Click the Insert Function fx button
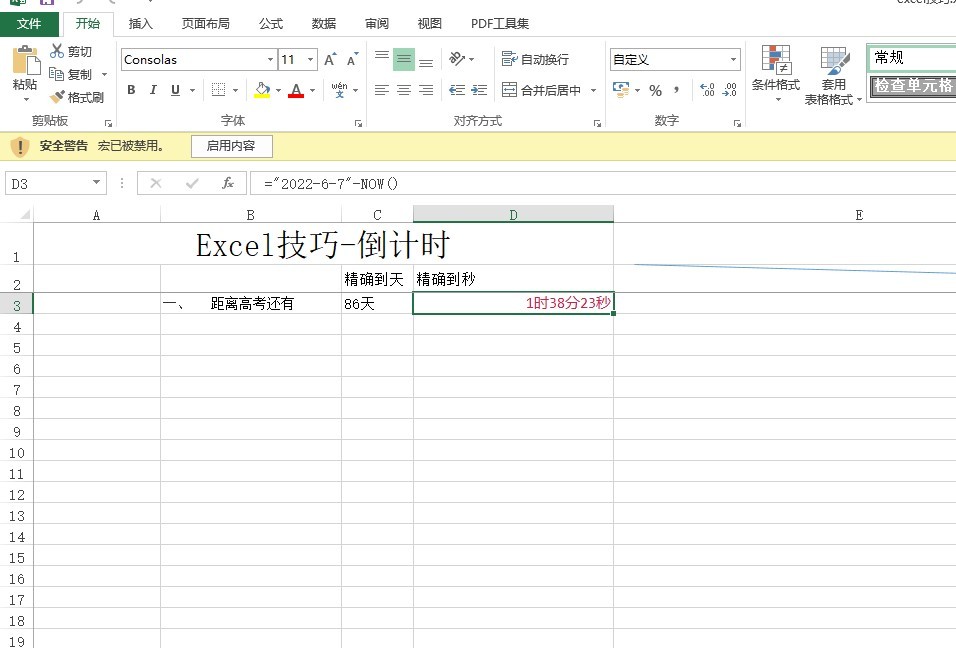The width and height of the screenshot is (956, 648). point(228,183)
